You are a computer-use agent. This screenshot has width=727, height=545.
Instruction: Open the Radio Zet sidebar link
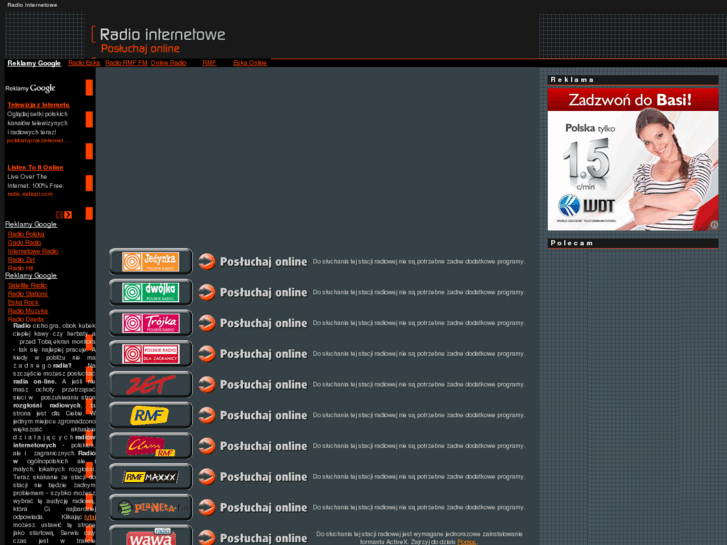click(21, 260)
